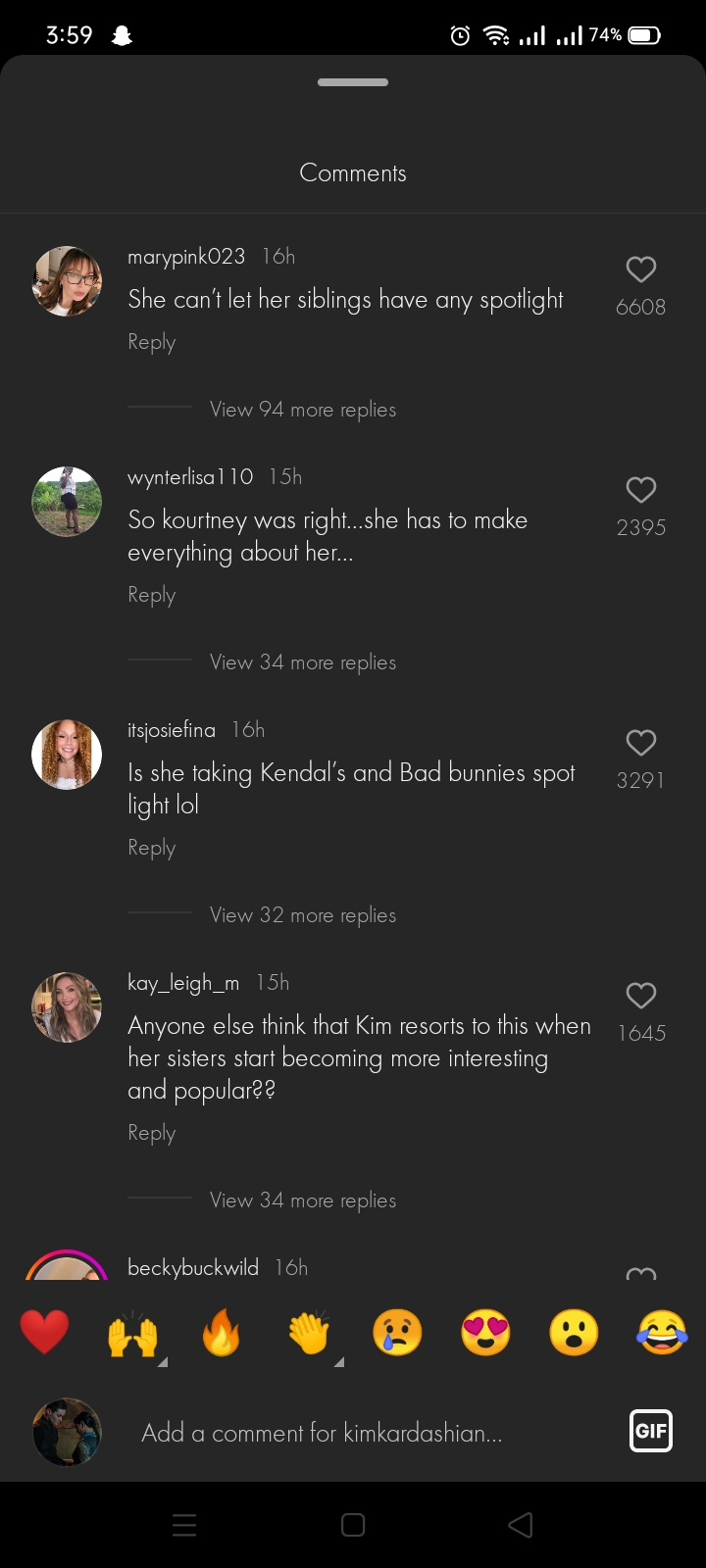Image resolution: width=706 pixels, height=1568 pixels.
Task: Insert the heart-eyes emoji
Action: pos(485,1334)
